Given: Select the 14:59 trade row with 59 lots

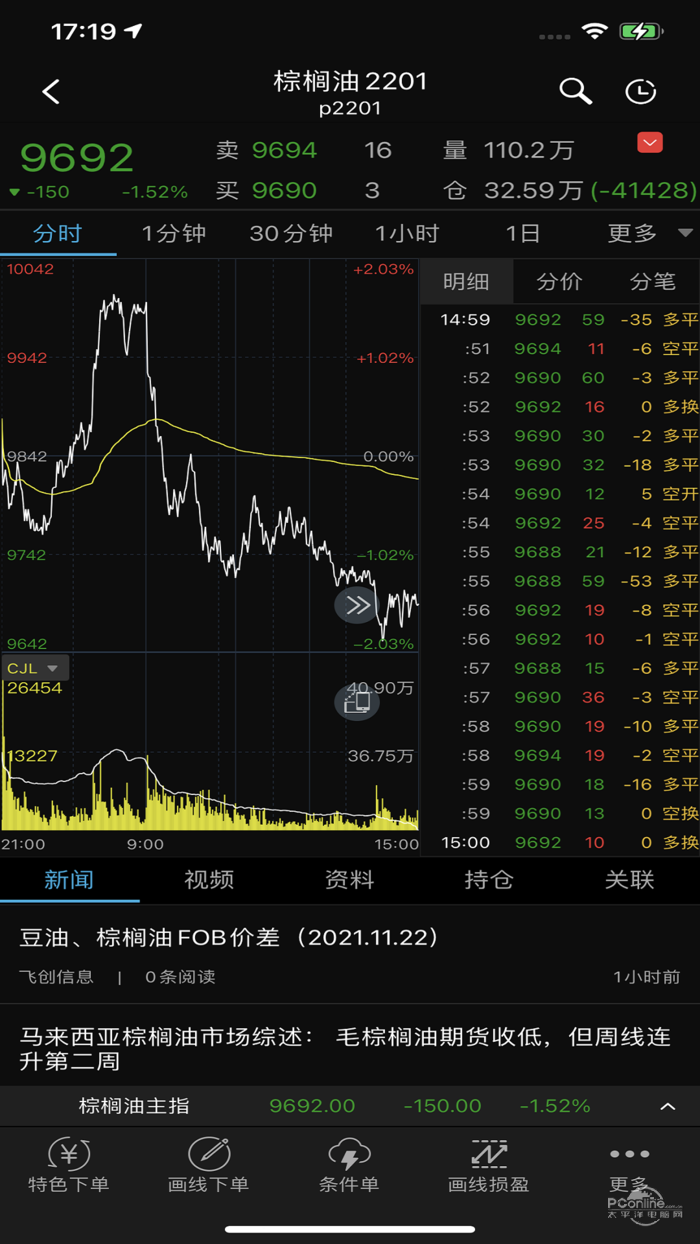Looking at the screenshot, I should click(x=560, y=320).
